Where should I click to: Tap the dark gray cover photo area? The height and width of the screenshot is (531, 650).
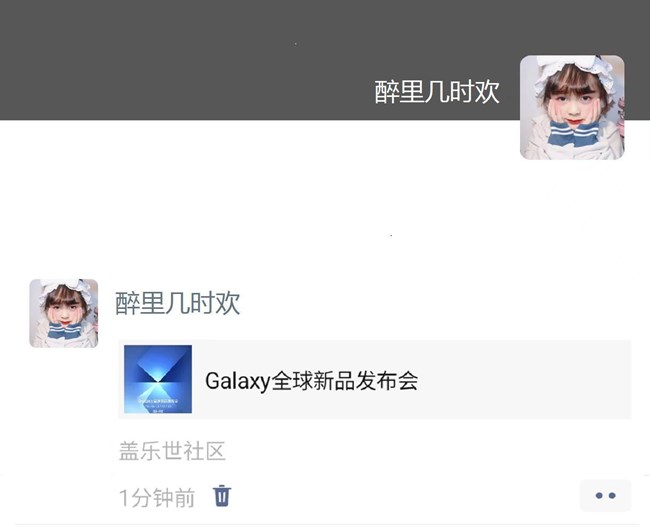point(249,60)
